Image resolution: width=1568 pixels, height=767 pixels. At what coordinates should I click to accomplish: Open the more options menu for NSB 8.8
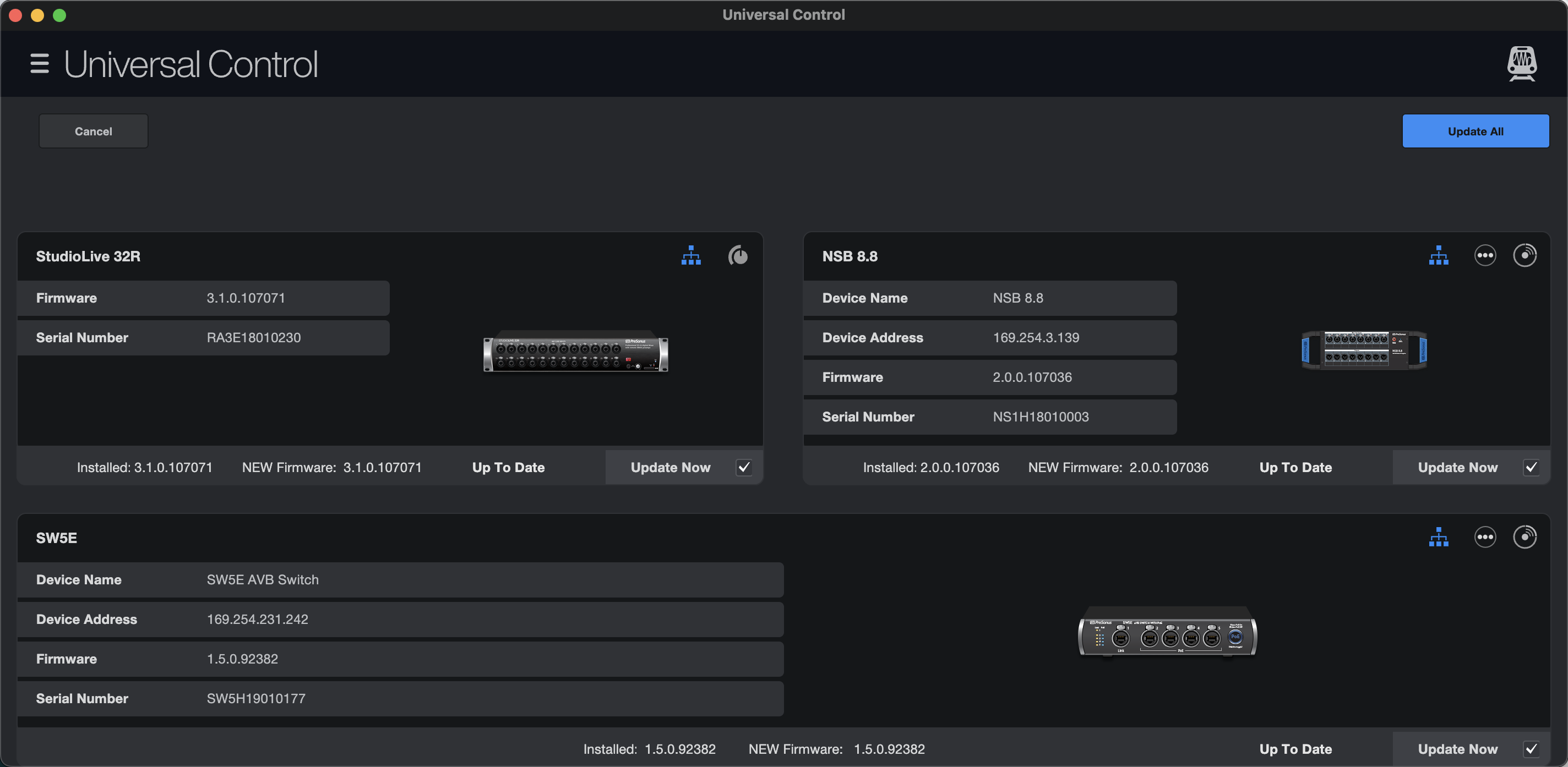tap(1485, 255)
